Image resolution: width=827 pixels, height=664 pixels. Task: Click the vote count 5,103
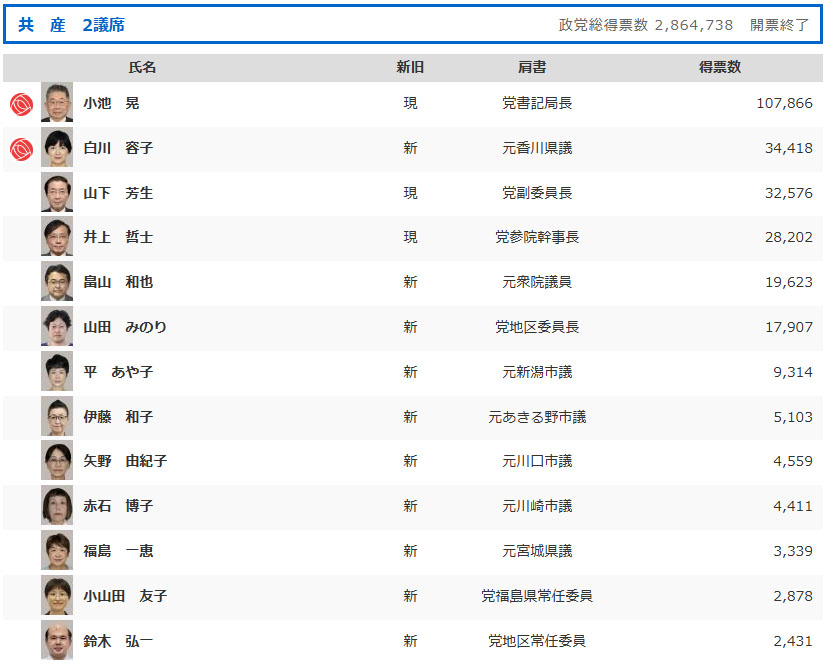click(793, 416)
